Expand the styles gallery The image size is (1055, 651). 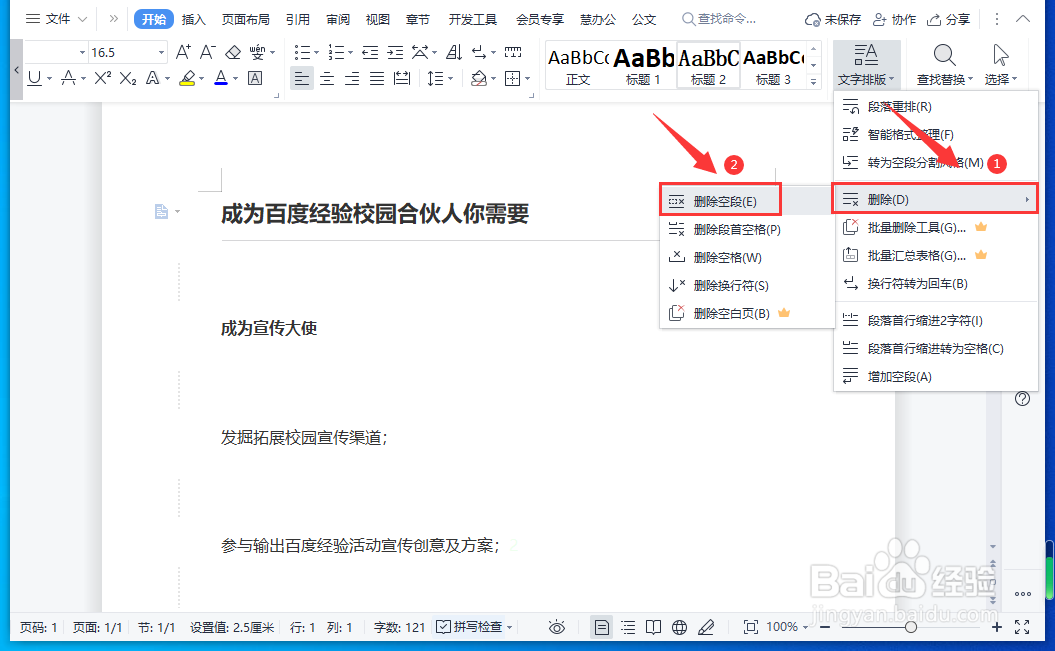tap(813, 82)
